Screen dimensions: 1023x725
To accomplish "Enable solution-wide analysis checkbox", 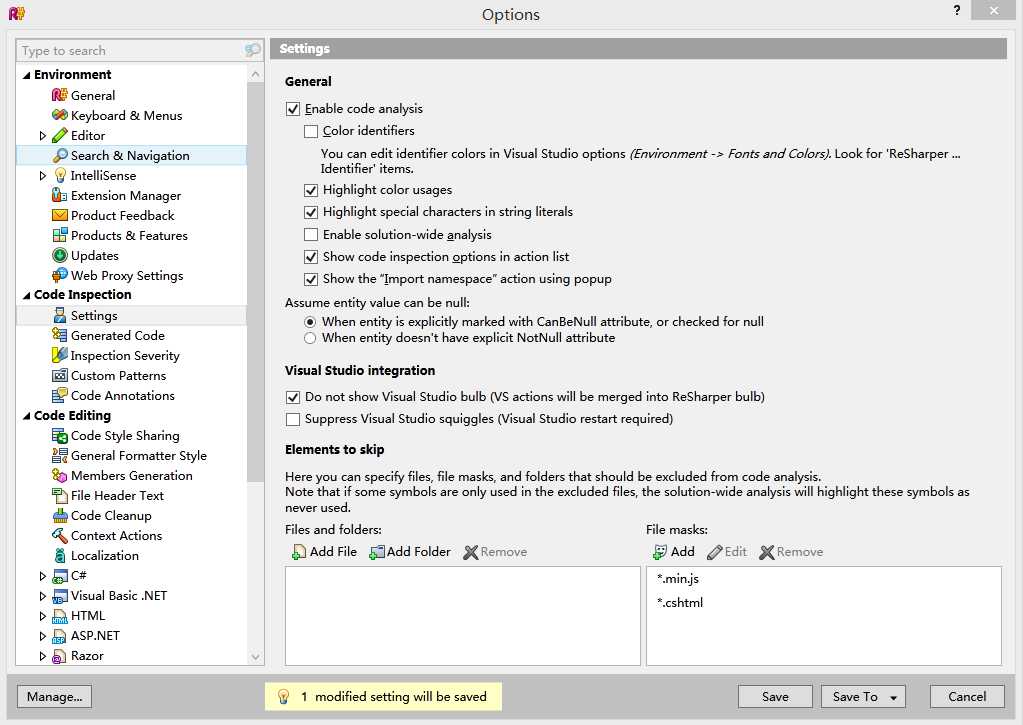I will point(311,234).
